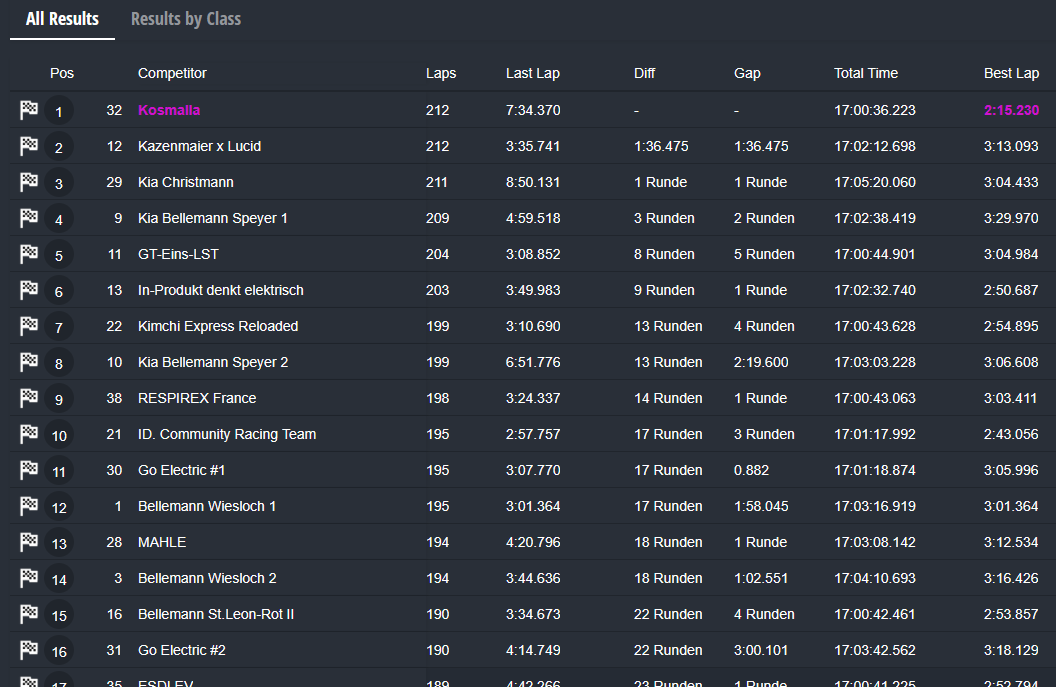Click finish flag next to RESPIREX France
Screen dimensions: 1056x687
(29, 398)
